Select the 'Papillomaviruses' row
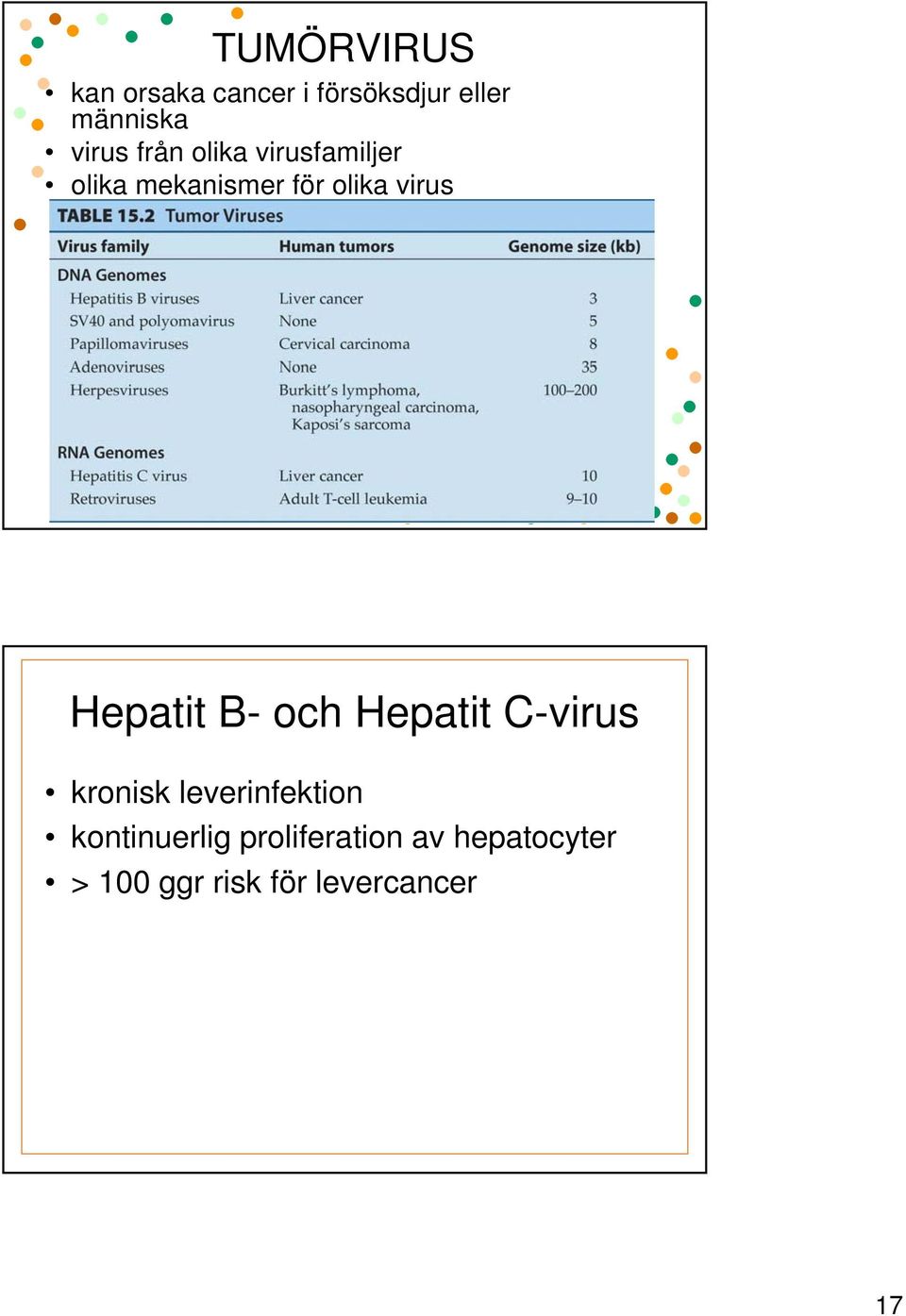Viewport: 906px width, 1316px height. 333,344
